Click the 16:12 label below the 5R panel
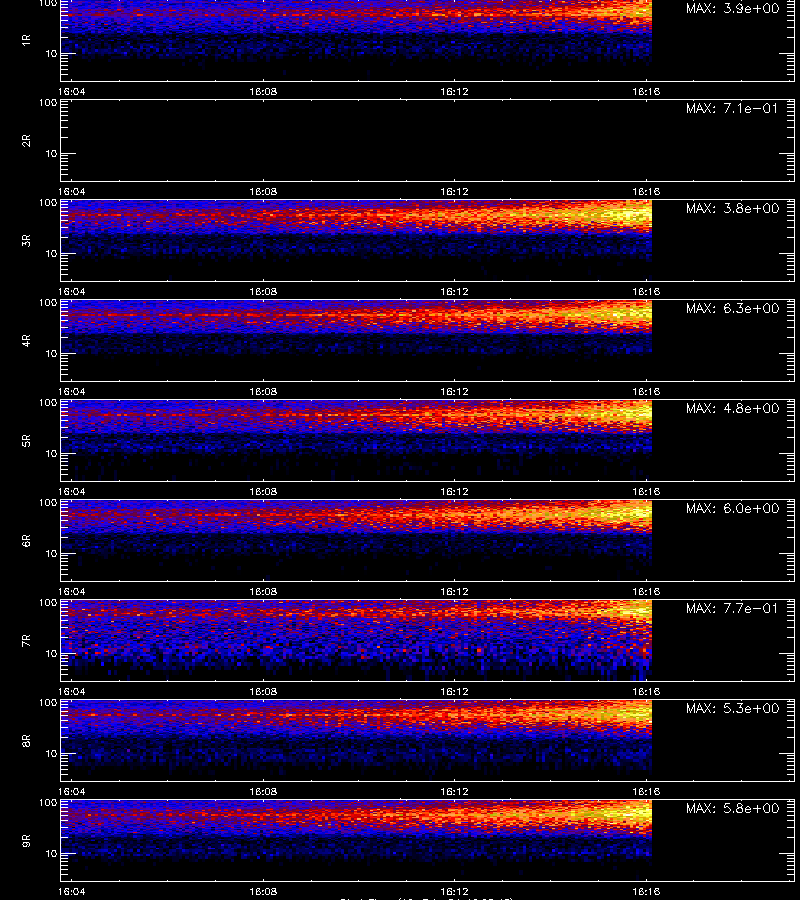This screenshot has height=900, width=800. pyautogui.click(x=455, y=491)
